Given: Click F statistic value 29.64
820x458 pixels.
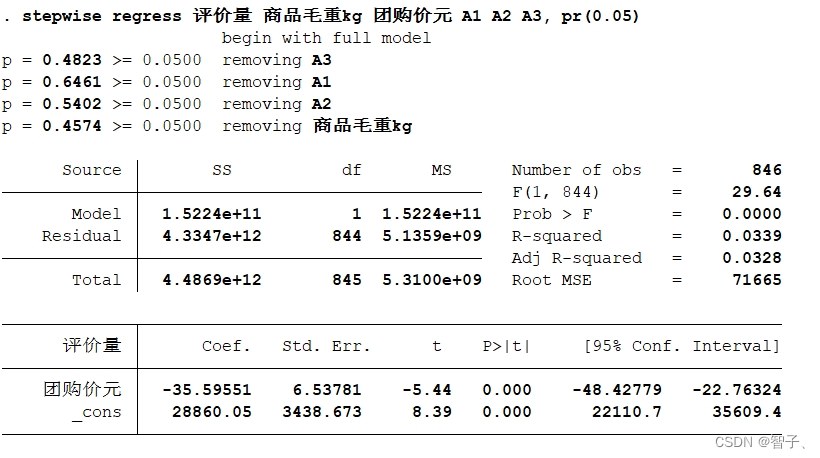Looking at the screenshot, I should 757,192.
